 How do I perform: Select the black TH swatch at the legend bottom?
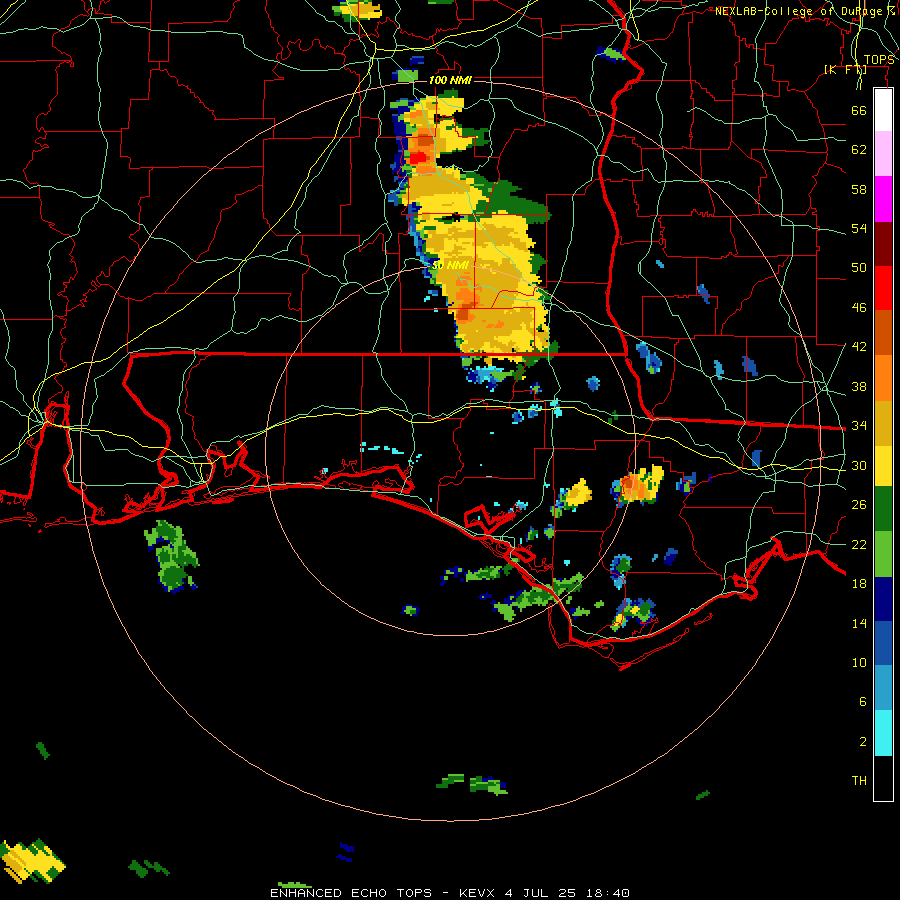tap(883, 778)
